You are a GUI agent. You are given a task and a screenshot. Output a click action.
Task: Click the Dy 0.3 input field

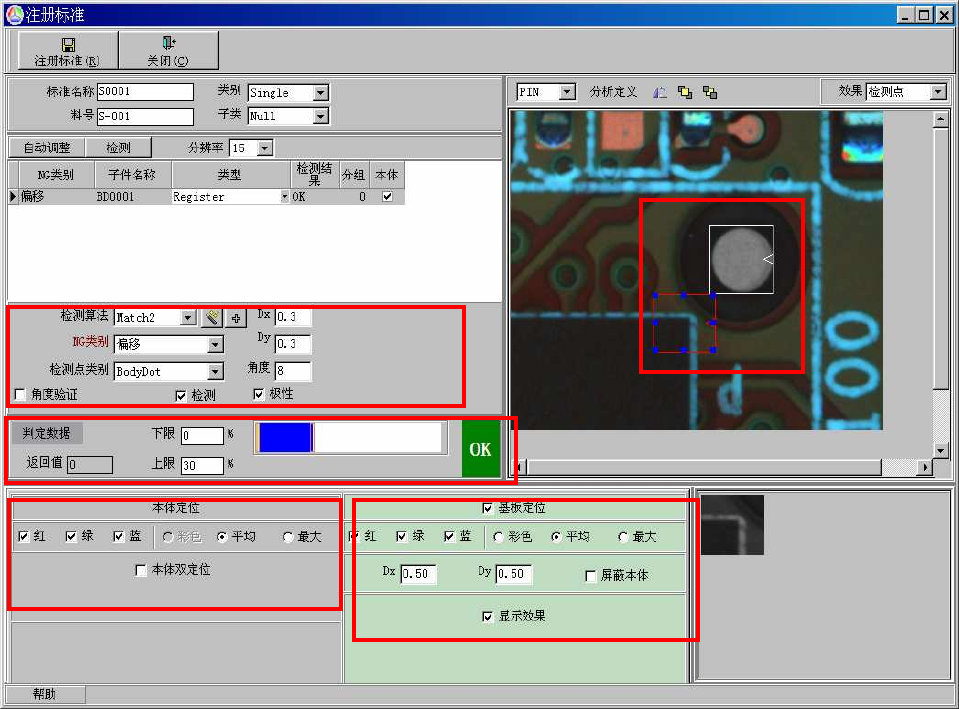pyautogui.click(x=293, y=344)
